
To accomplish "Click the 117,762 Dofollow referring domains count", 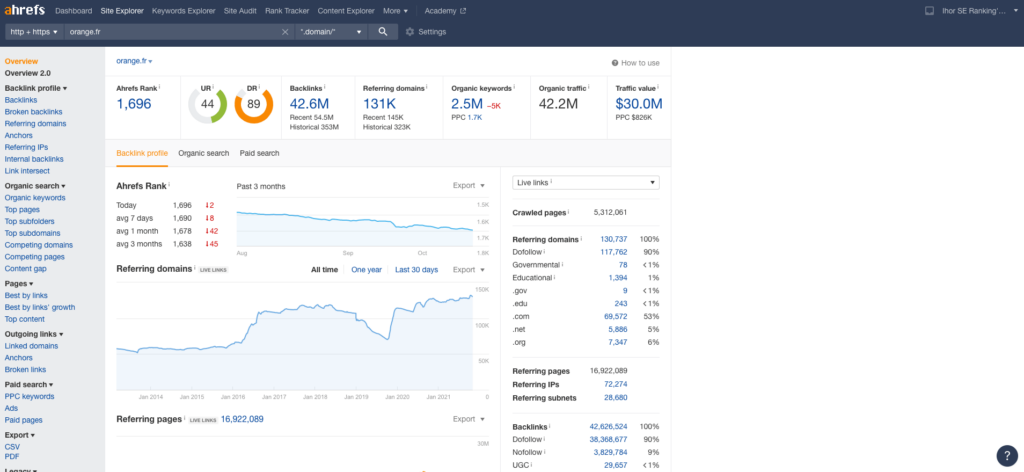I will [x=614, y=252].
